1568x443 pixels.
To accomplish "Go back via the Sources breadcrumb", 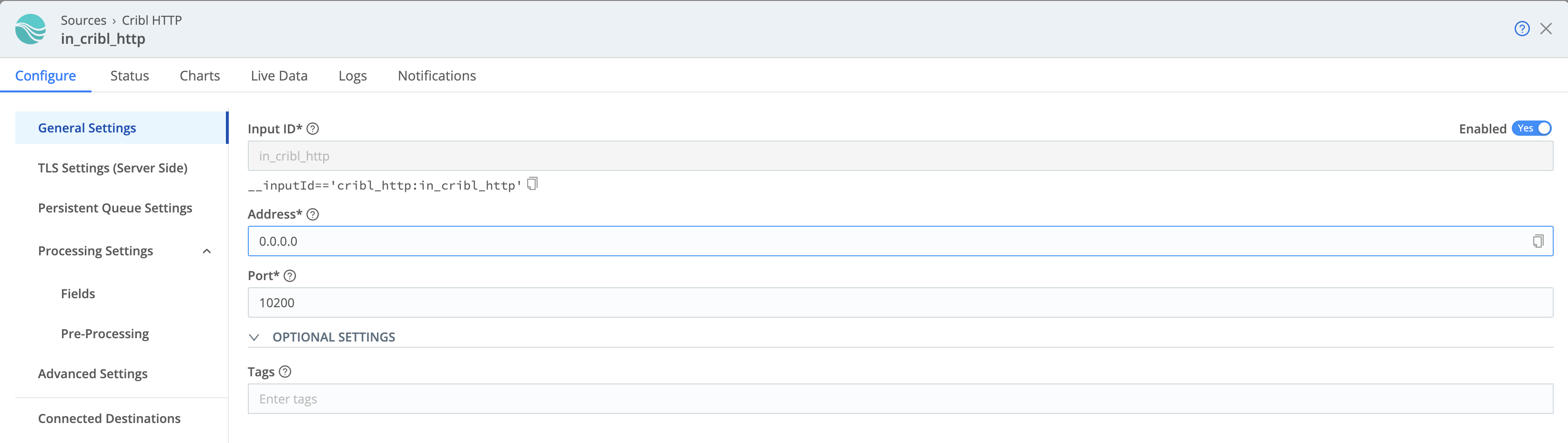I will coord(83,20).
